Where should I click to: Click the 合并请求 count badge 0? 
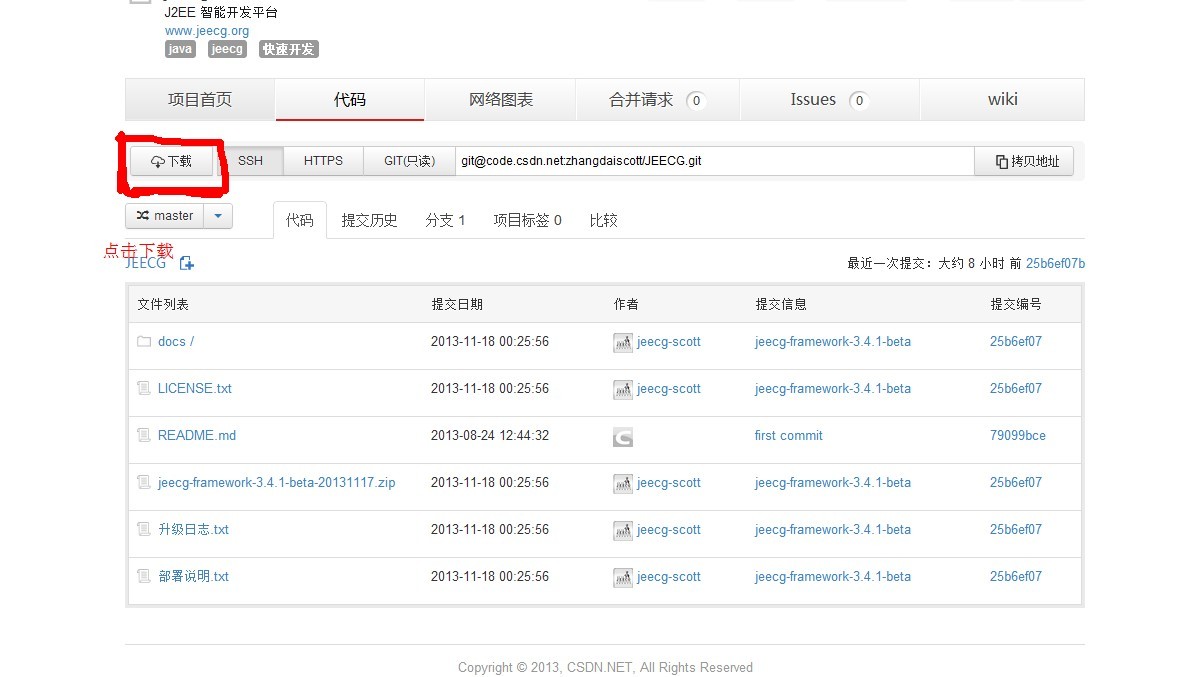click(696, 101)
